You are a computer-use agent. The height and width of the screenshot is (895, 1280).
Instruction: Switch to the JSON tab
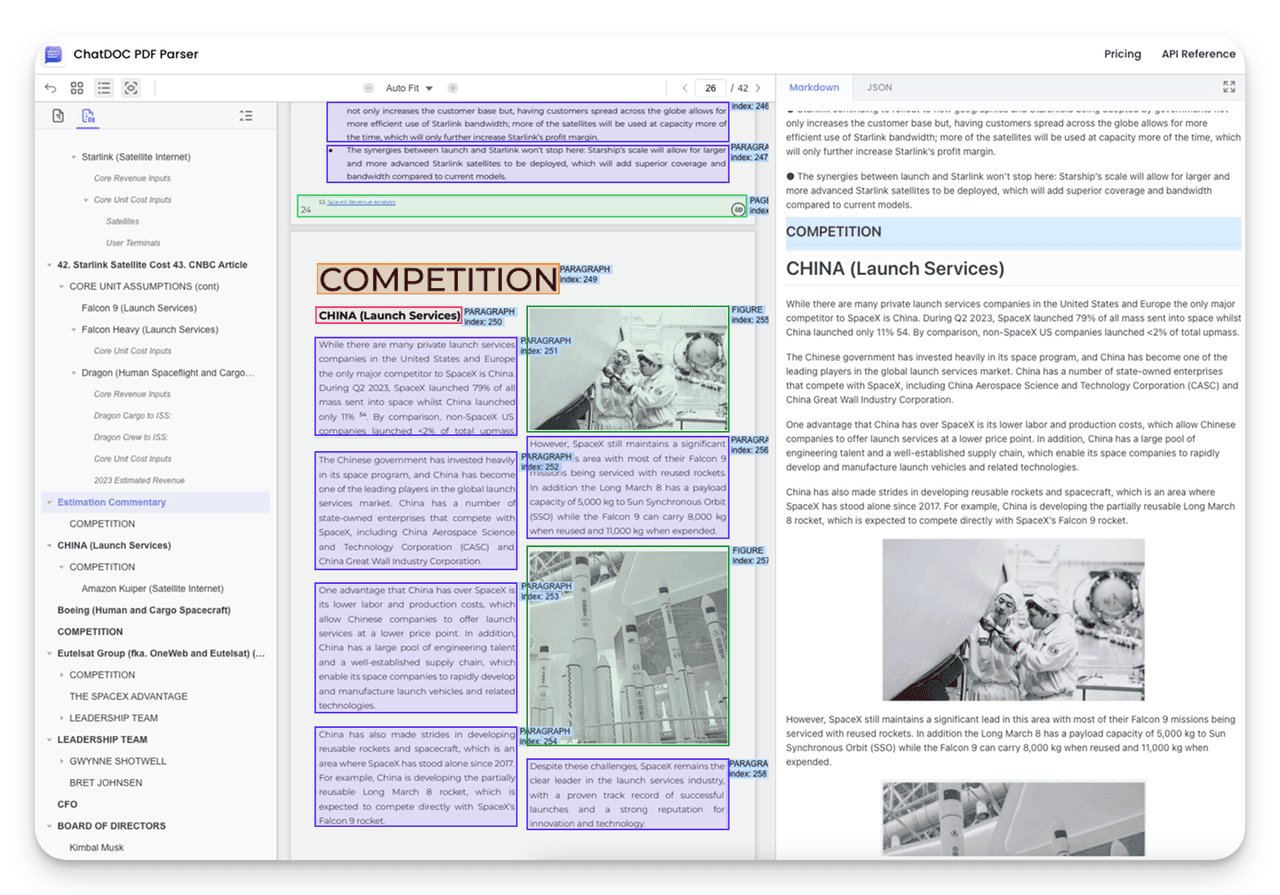pos(879,87)
